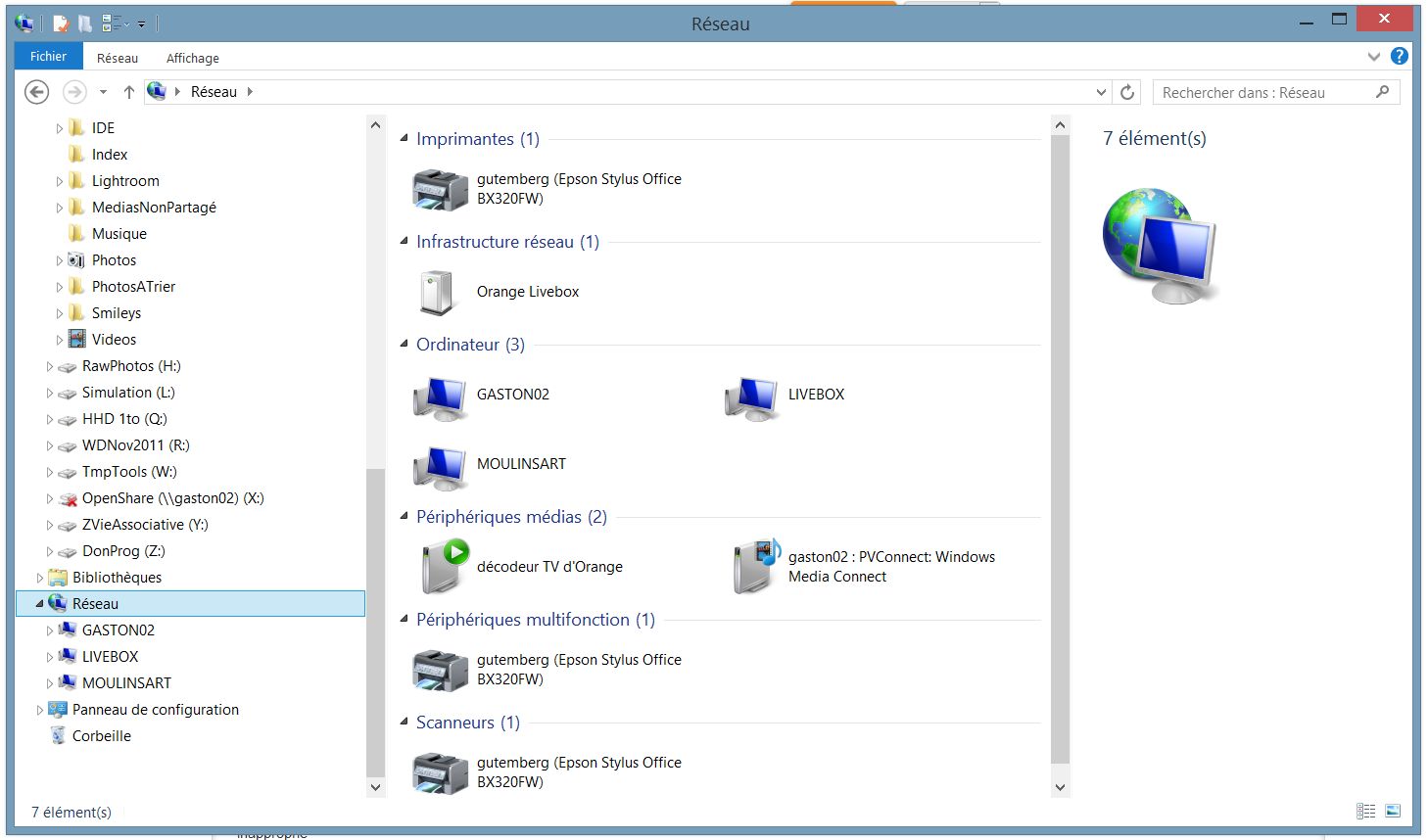Select the gaston02 PVConnect Windows Media Connect device
The image size is (1428, 840).
click(x=865, y=567)
